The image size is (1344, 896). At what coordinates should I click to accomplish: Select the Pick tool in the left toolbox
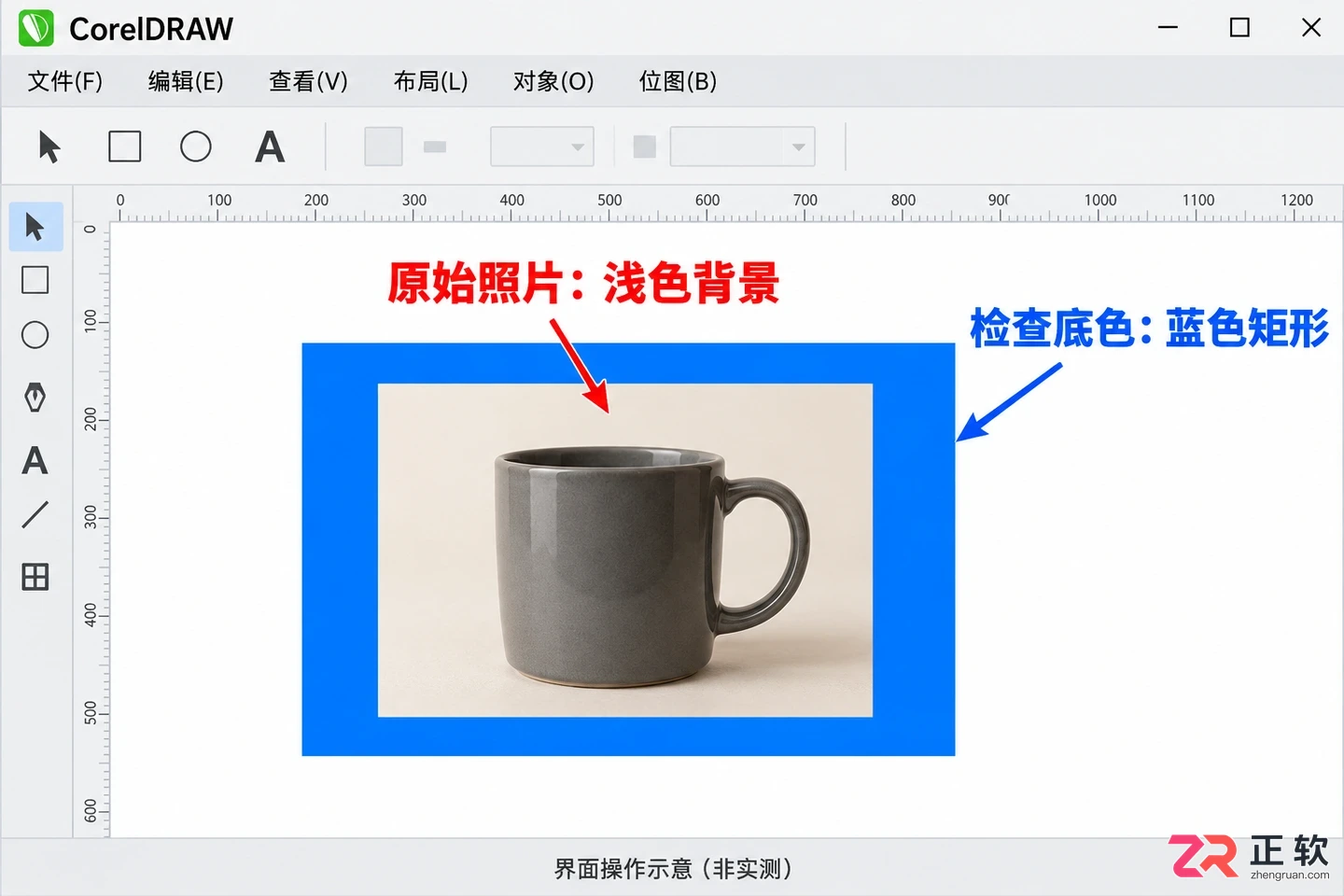click(35, 227)
